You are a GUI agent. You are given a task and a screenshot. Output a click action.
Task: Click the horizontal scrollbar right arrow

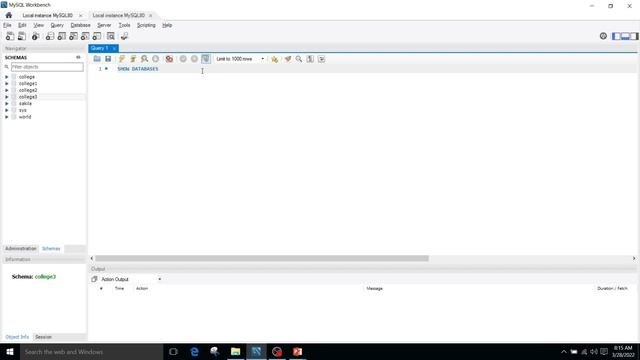click(634, 258)
